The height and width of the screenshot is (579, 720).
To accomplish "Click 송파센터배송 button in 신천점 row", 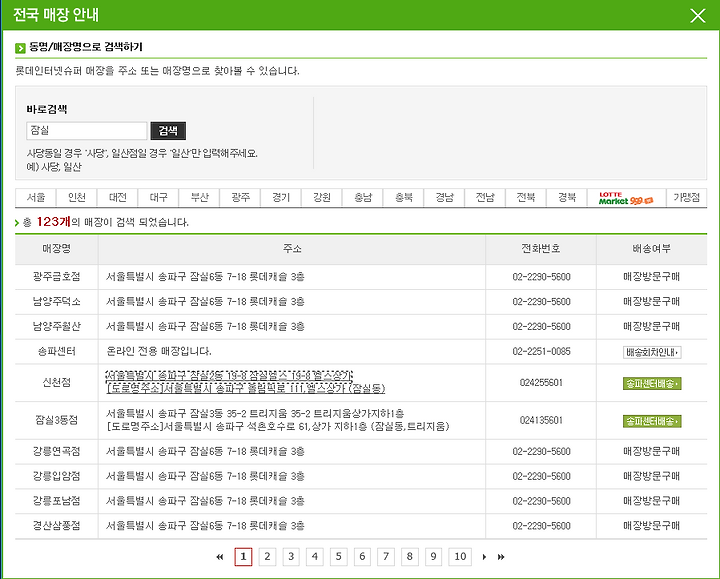I will (x=652, y=383).
